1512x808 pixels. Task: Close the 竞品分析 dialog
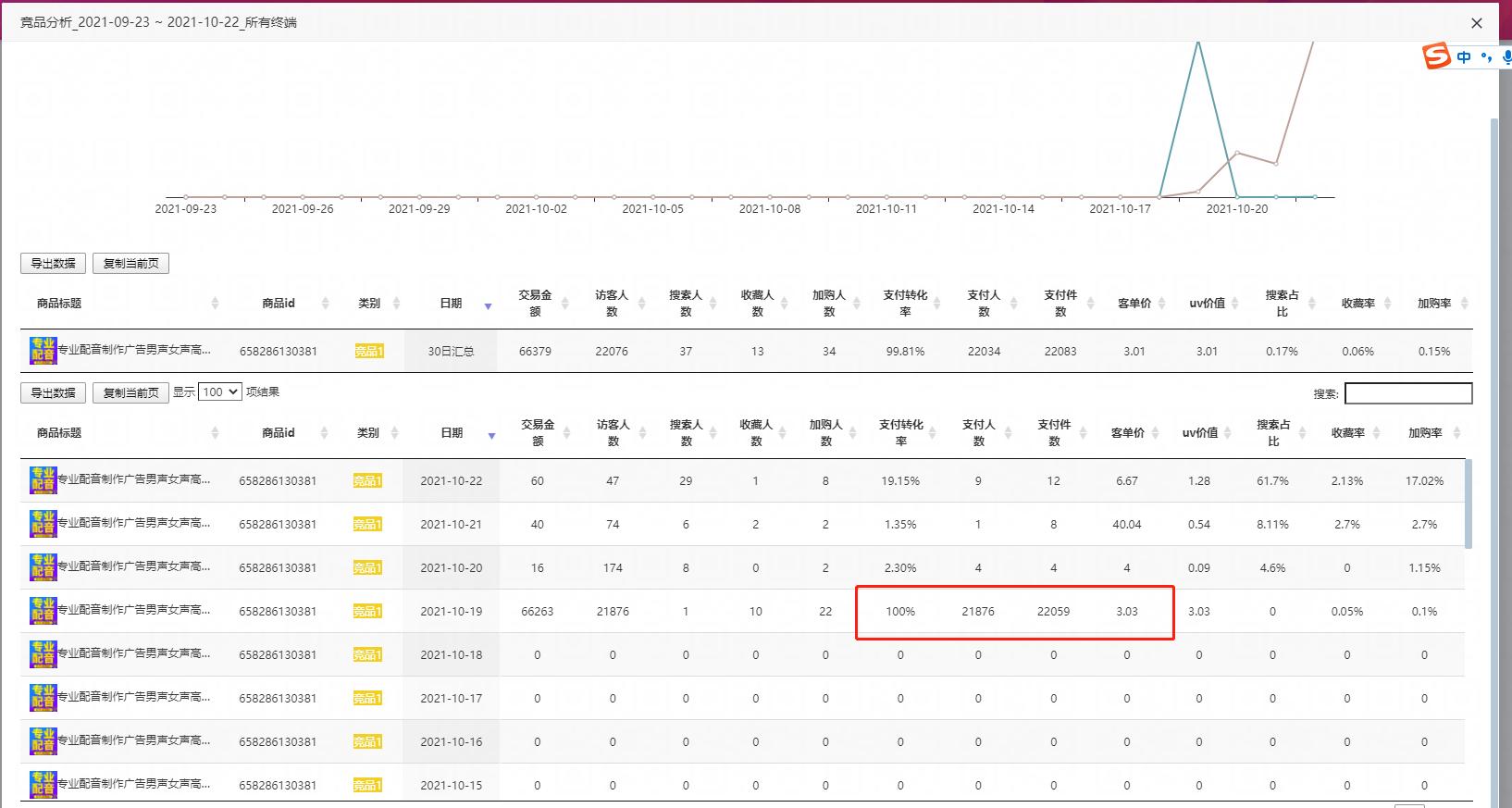1477,23
